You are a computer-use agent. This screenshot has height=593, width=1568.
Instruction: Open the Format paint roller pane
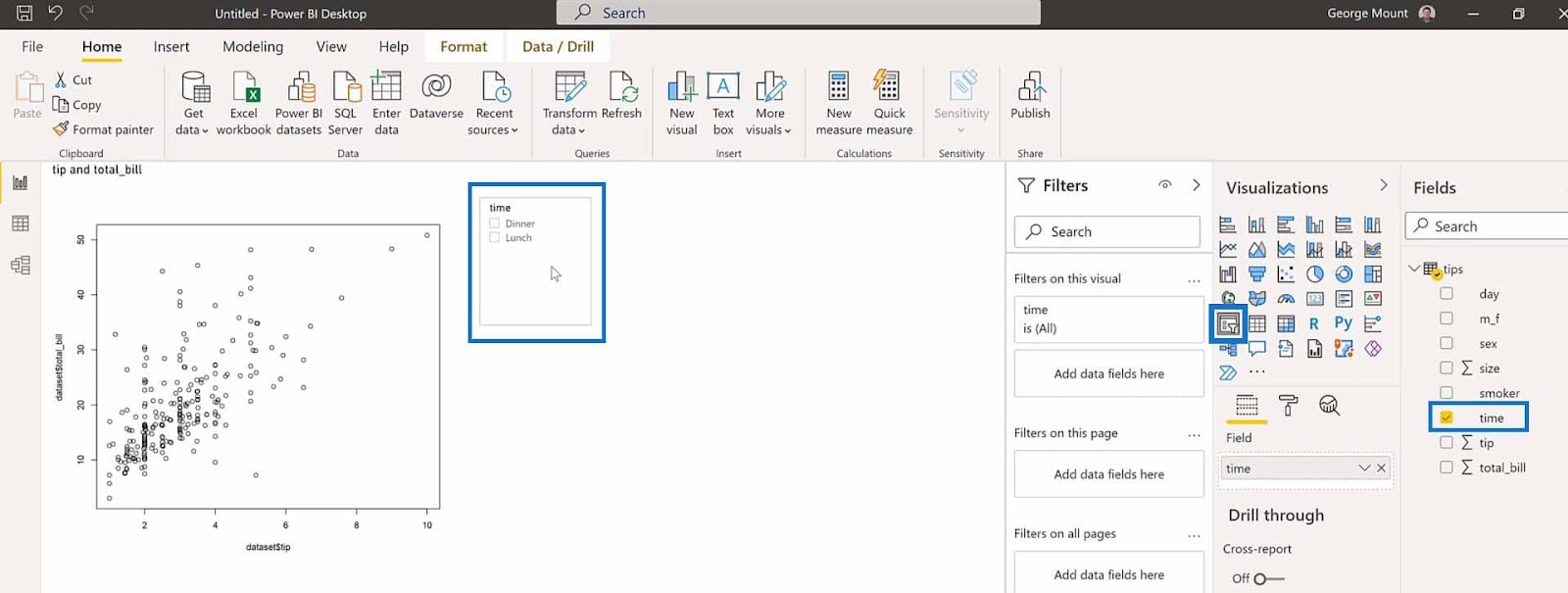pyautogui.click(x=1288, y=405)
